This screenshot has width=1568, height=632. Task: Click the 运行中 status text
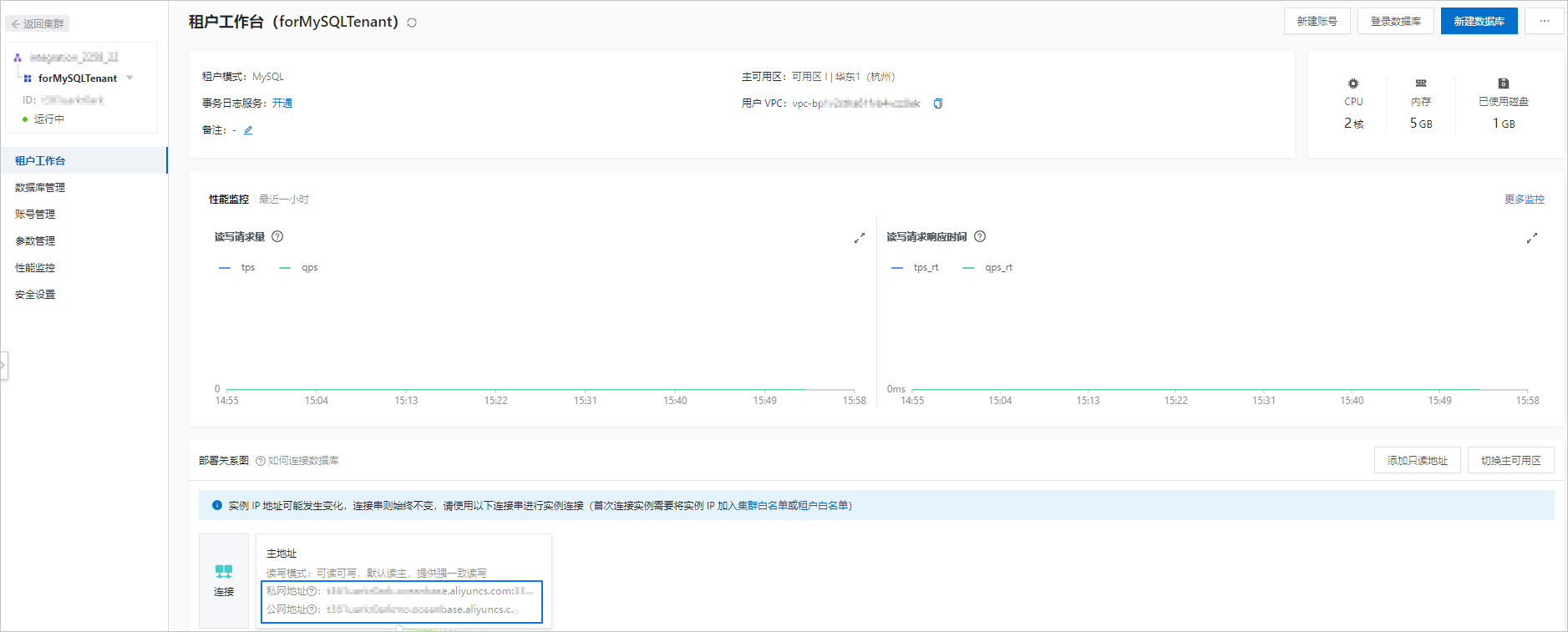point(49,119)
